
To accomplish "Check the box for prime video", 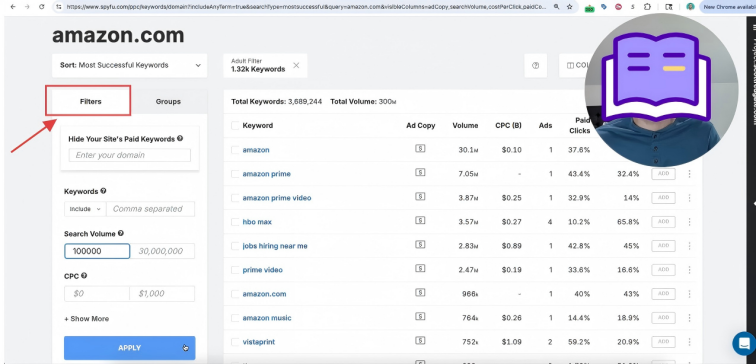I will (x=235, y=270).
